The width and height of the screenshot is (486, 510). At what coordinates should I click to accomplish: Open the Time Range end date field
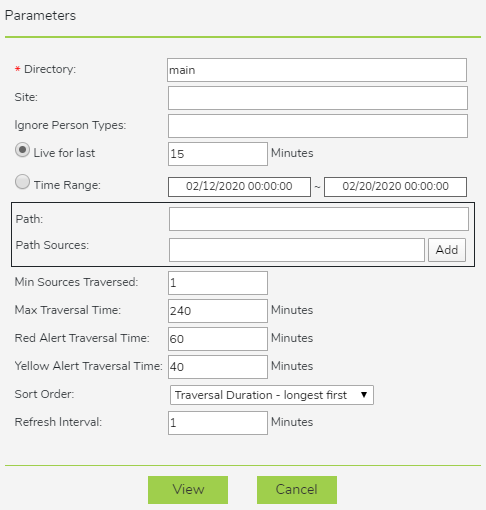(x=395, y=187)
